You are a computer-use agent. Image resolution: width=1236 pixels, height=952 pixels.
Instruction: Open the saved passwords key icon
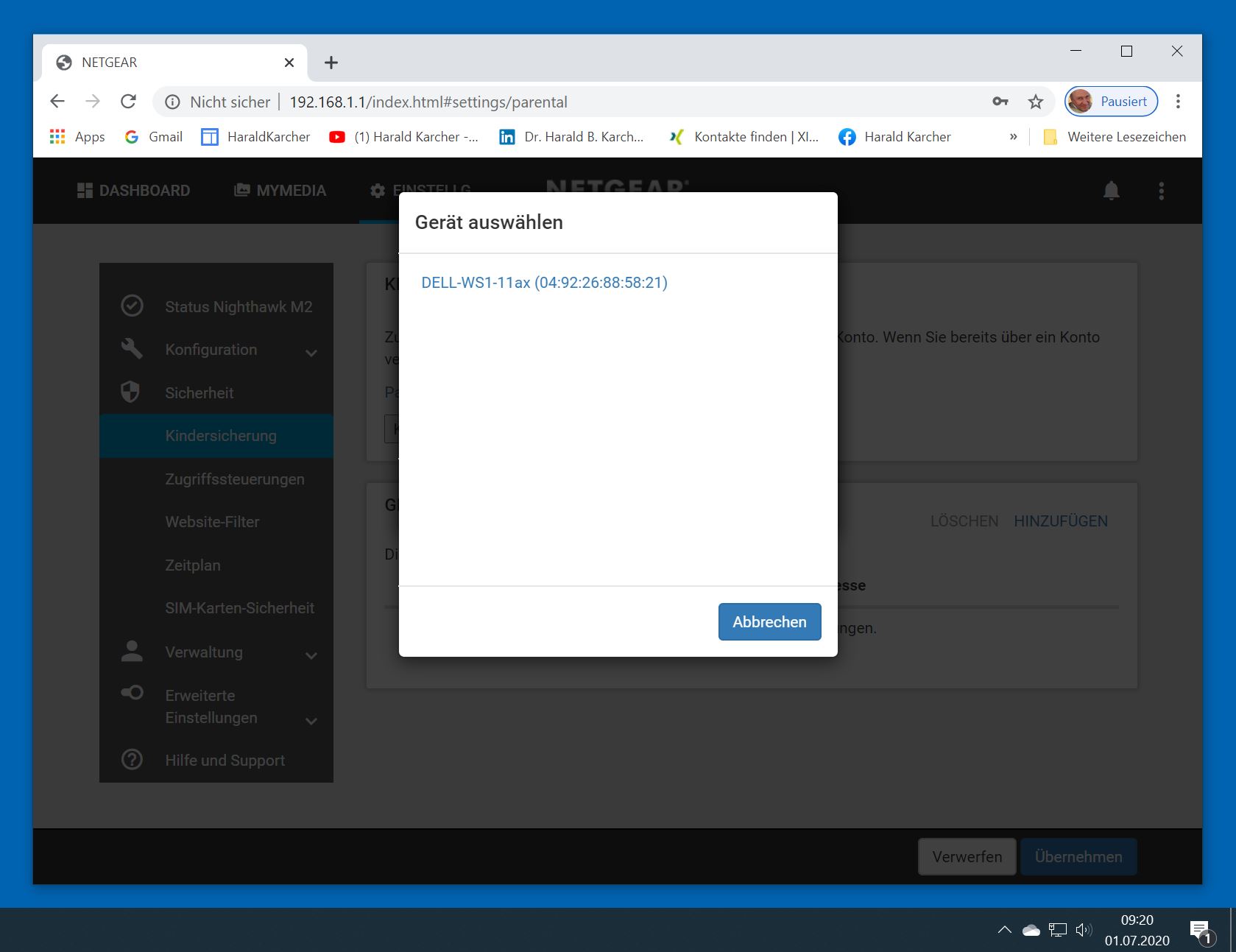(x=1000, y=102)
